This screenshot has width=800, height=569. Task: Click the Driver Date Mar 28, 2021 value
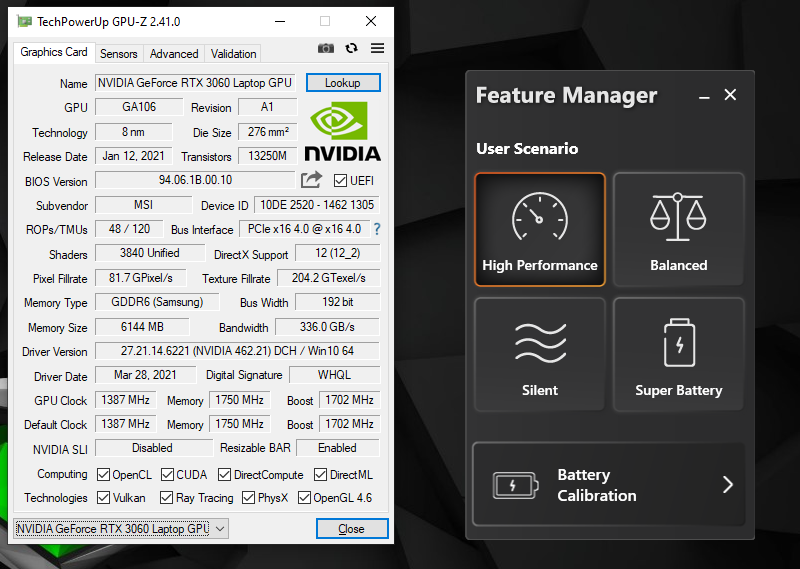click(x=145, y=375)
